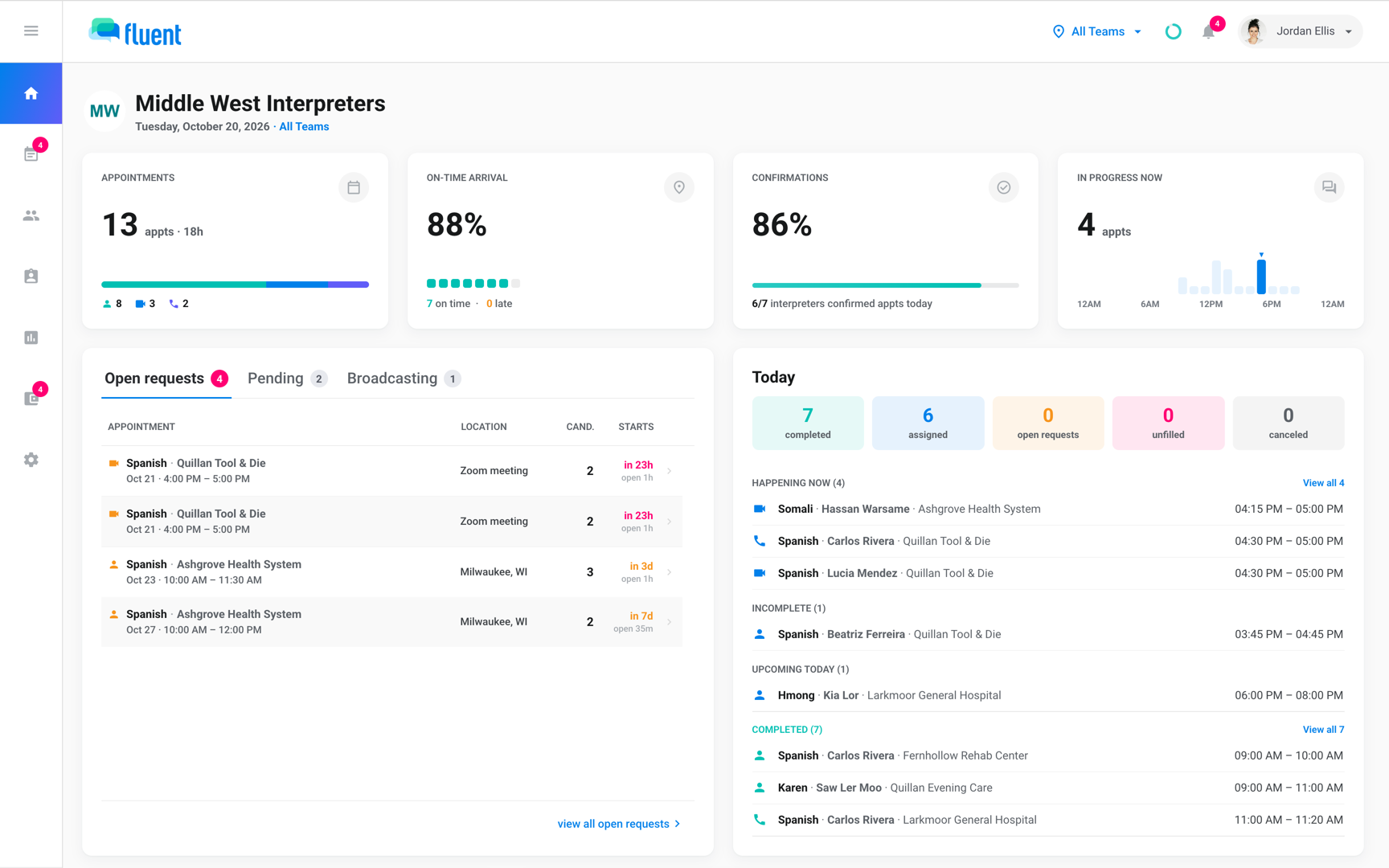The image size is (1389, 868).
Task: Click the All Teams link under title
Action: 304,127
